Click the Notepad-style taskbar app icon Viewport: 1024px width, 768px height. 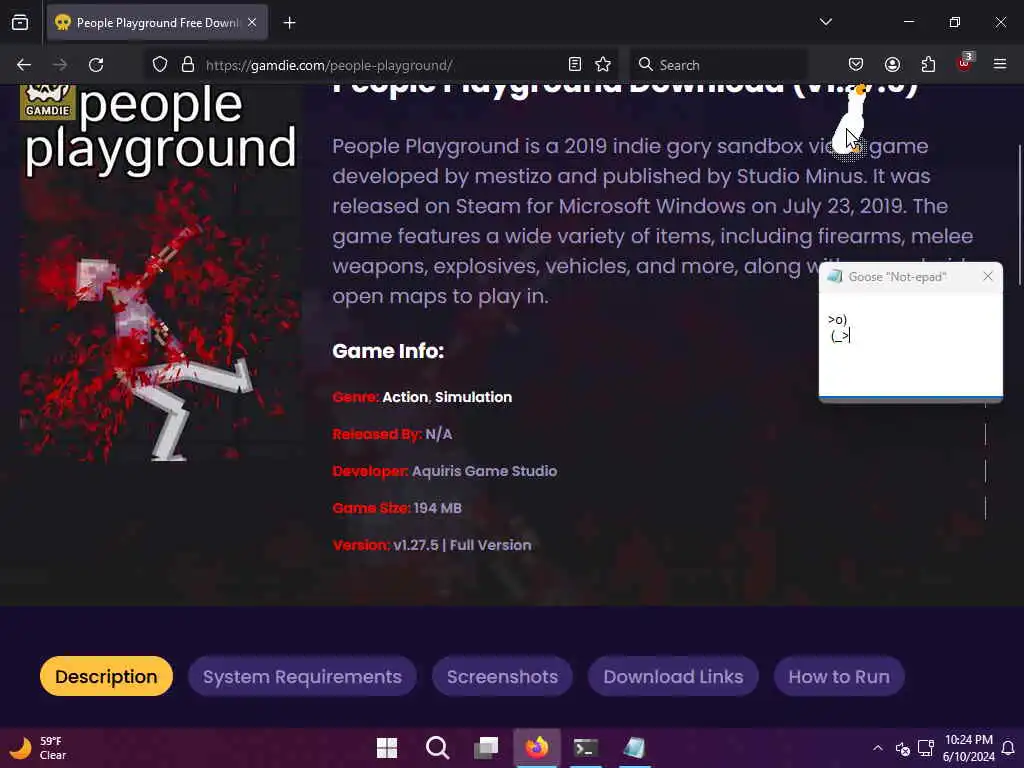pyautogui.click(x=634, y=748)
